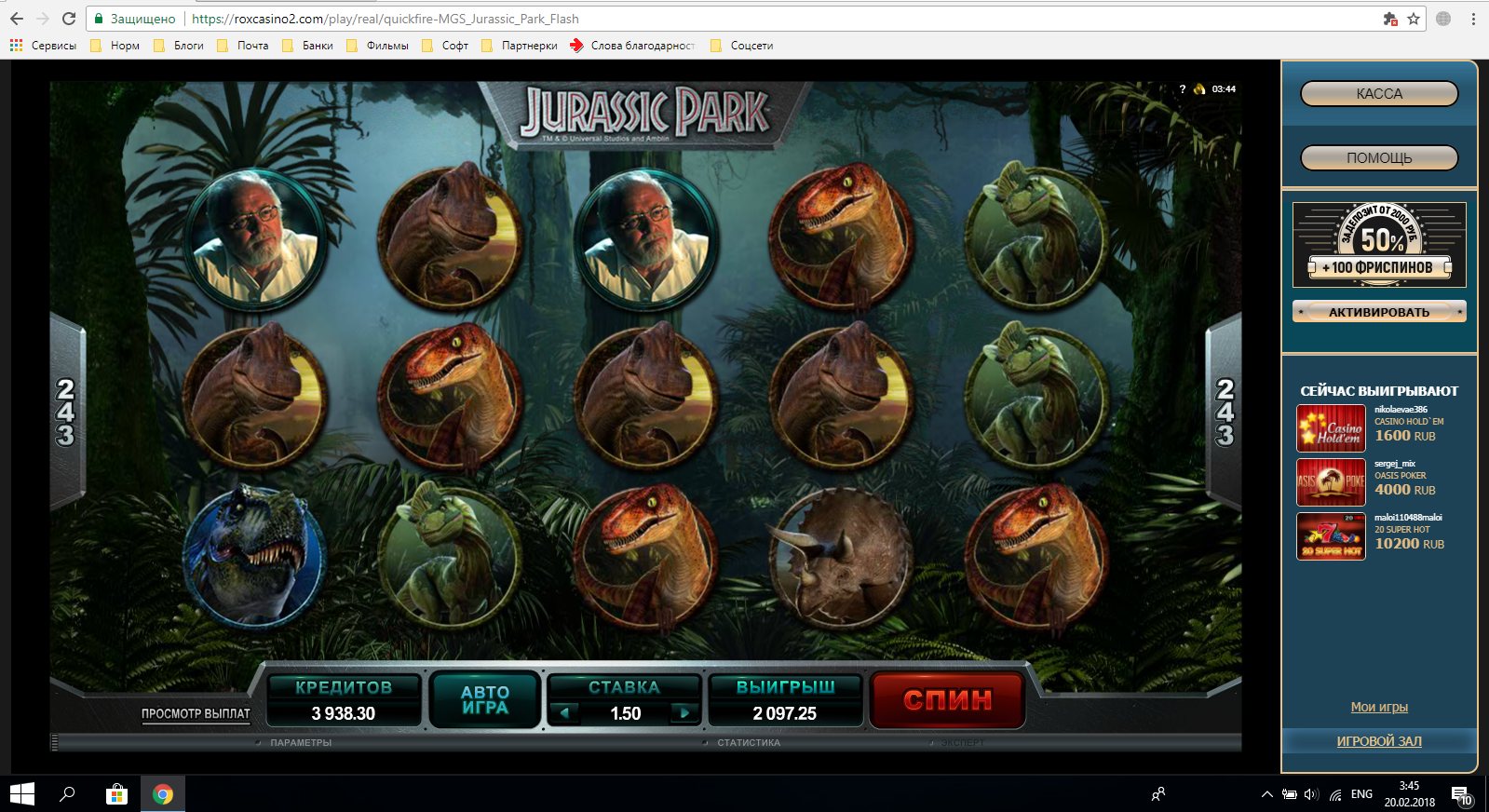Mute game sound with yellow speaker icon
Image resolution: width=1489 pixels, height=812 pixels.
pyautogui.click(x=1199, y=89)
